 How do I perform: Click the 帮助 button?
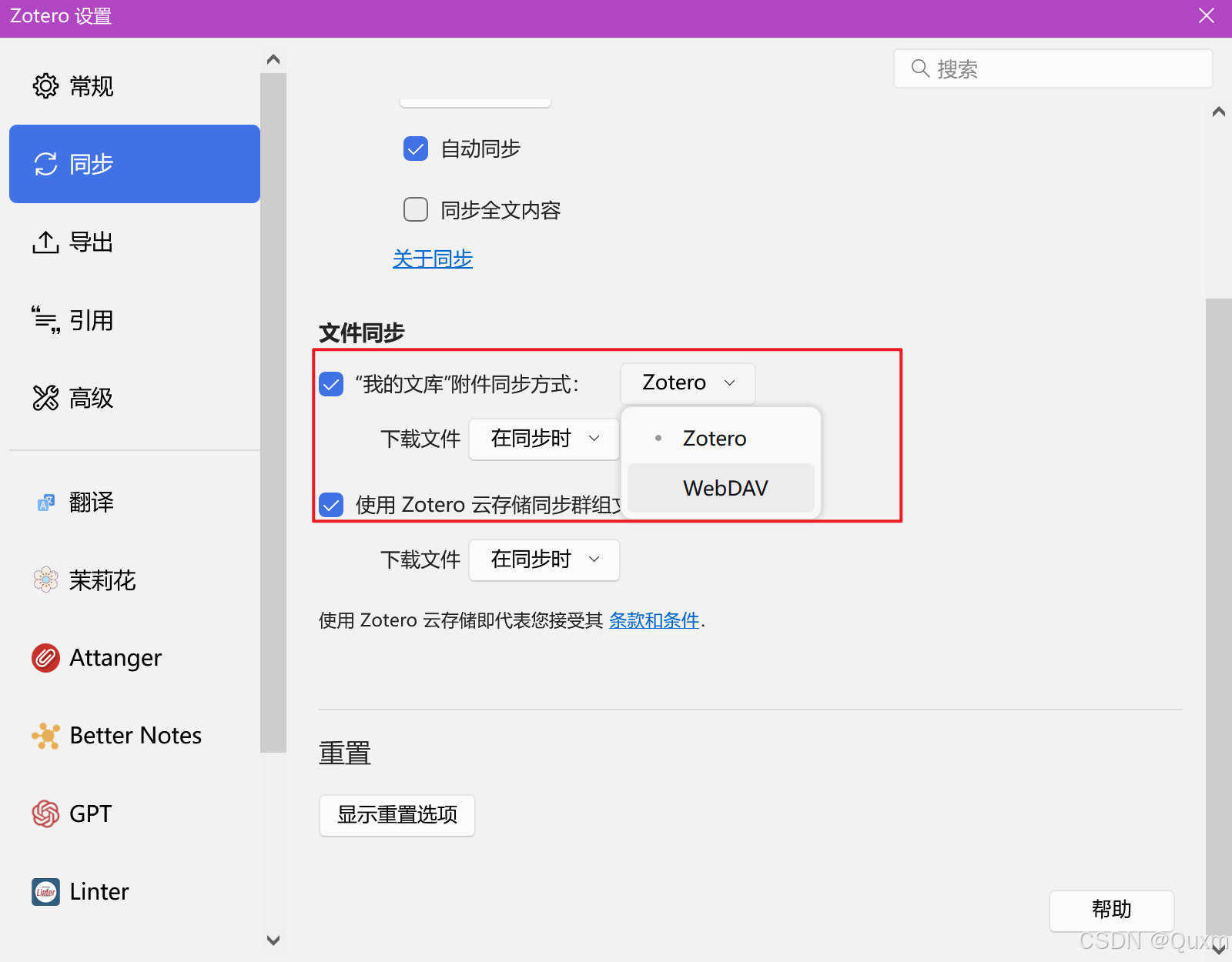[1112, 910]
